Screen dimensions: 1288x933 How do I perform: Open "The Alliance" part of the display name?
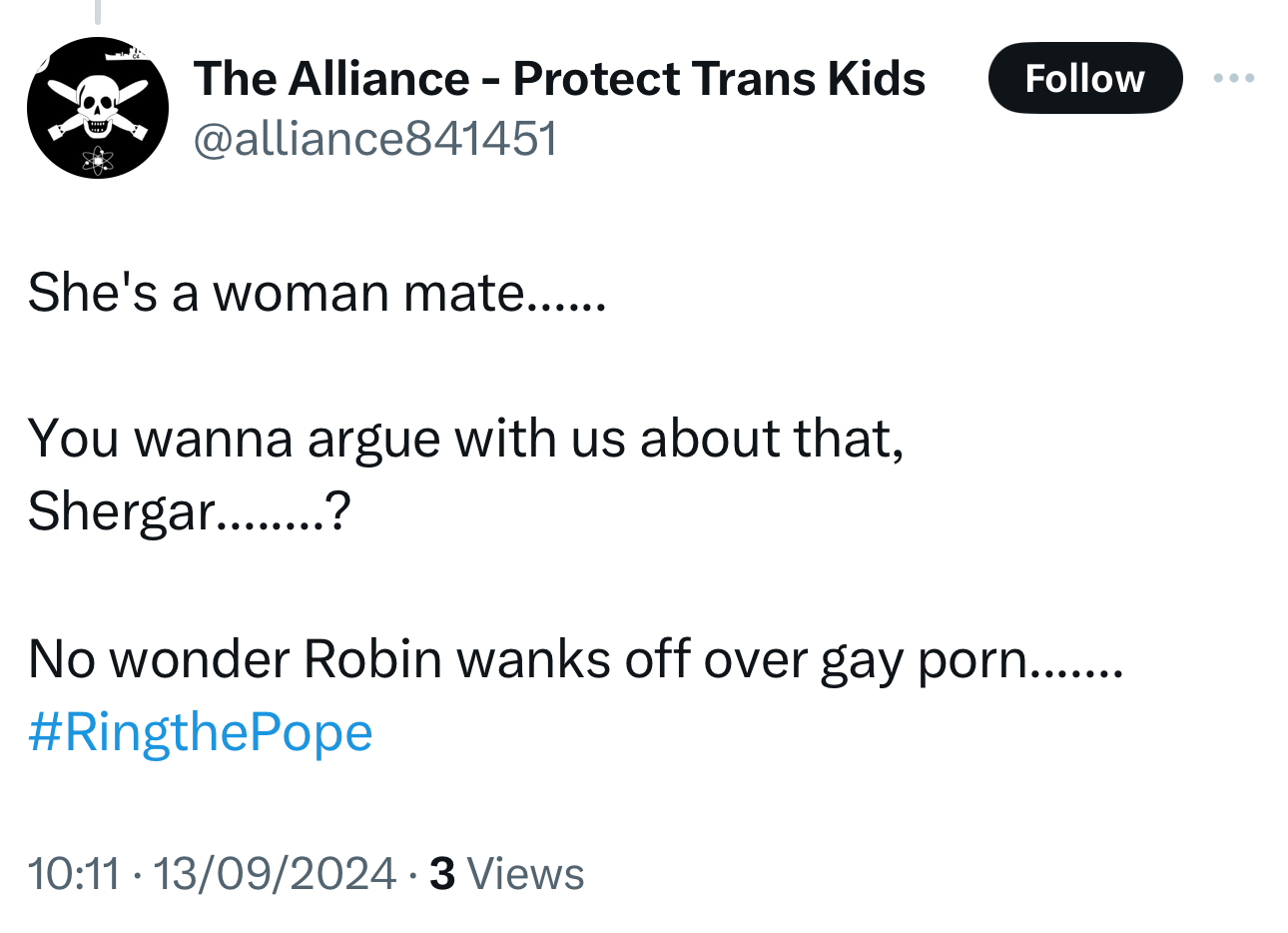click(331, 78)
